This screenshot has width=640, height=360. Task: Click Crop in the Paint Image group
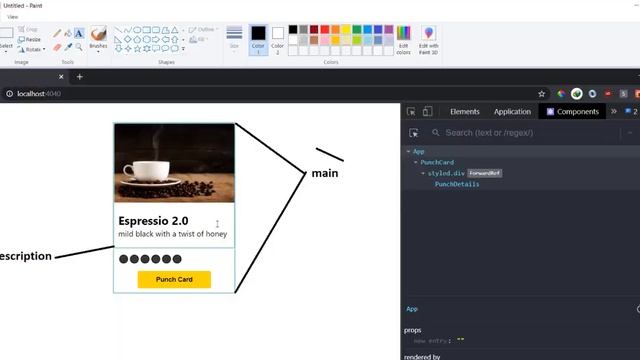point(28,29)
